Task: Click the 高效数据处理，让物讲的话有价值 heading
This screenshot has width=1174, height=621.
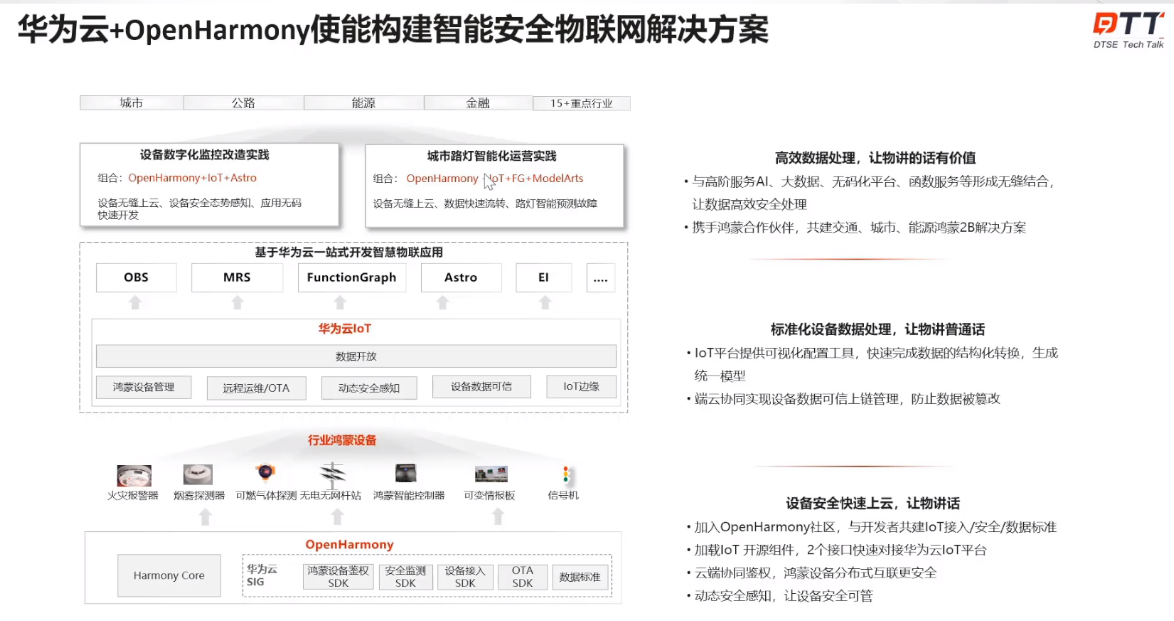Action: click(x=875, y=158)
